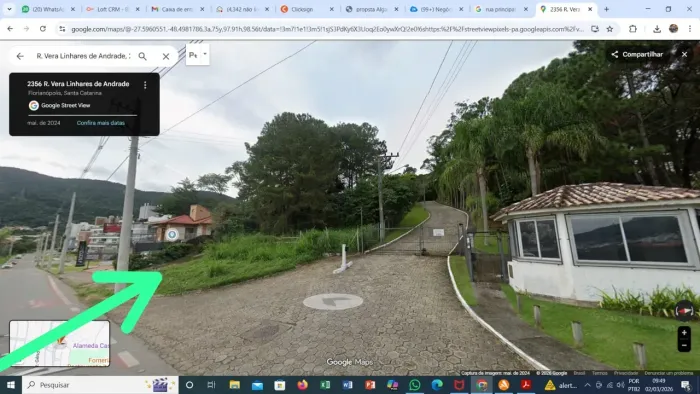Expand the tab search dropdown
The height and width of the screenshot is (394, 700).
(x=9, y=9)
